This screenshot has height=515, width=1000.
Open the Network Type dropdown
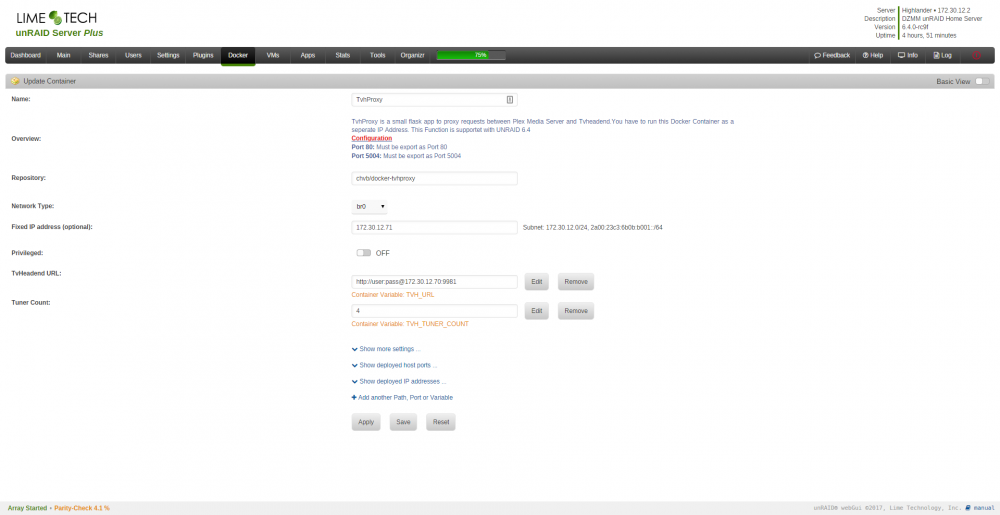coord(369,207)
